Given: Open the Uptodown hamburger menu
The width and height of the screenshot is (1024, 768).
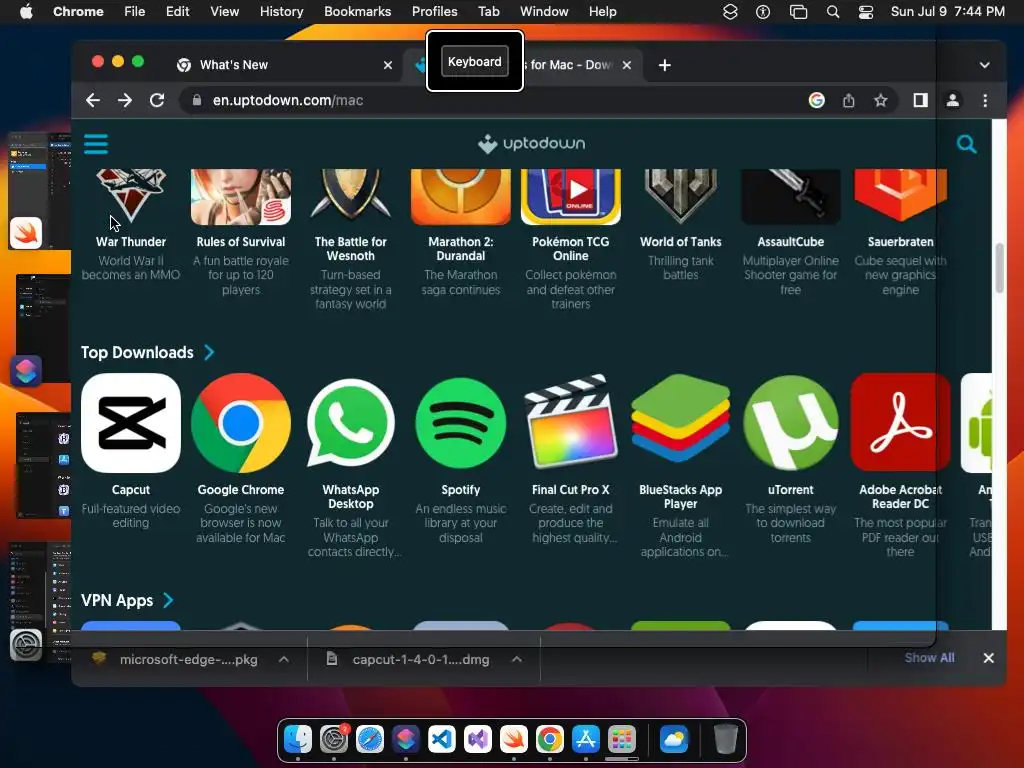Looking at the screenshot, I should click(96, 144).
